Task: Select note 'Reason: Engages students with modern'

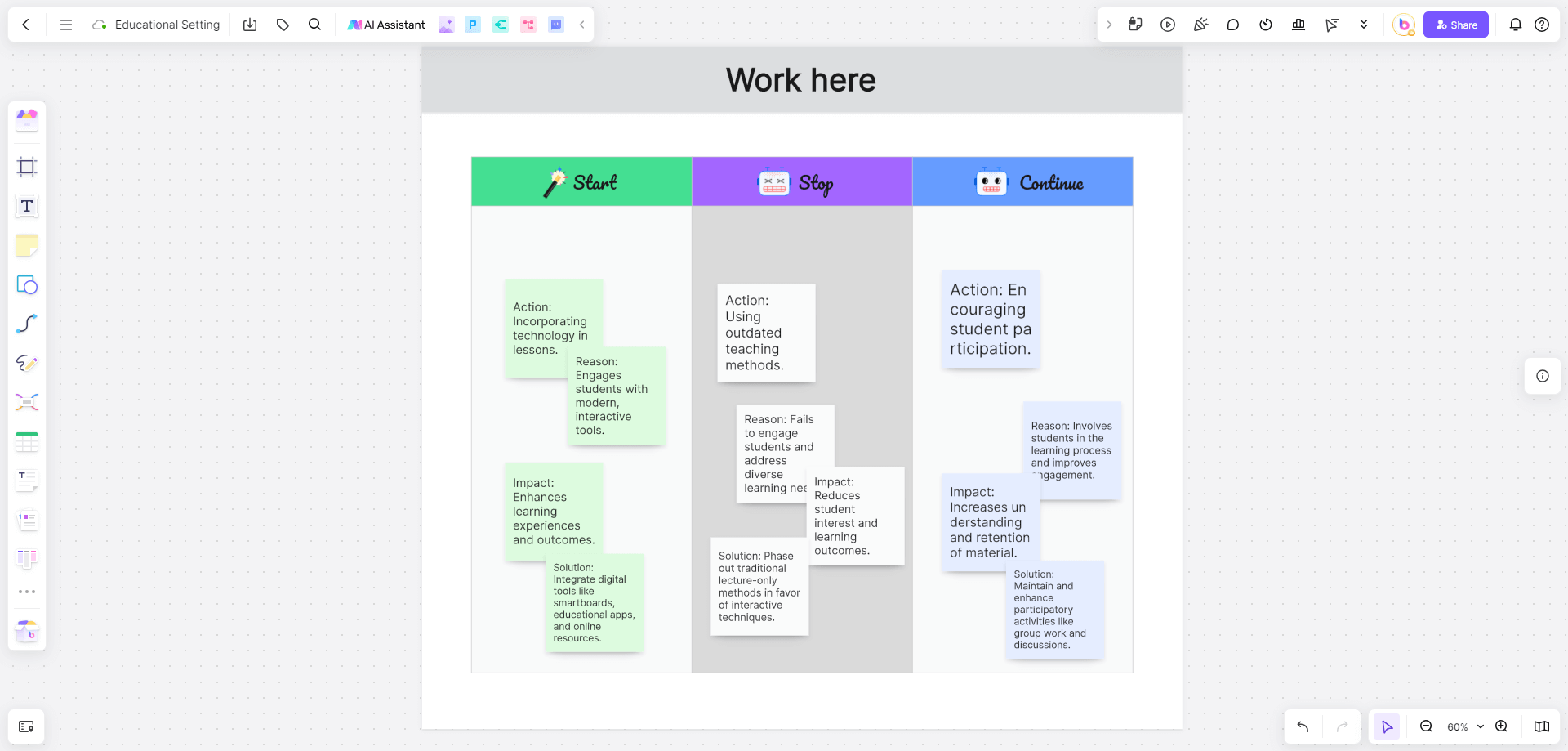Action: pos(617,396)
